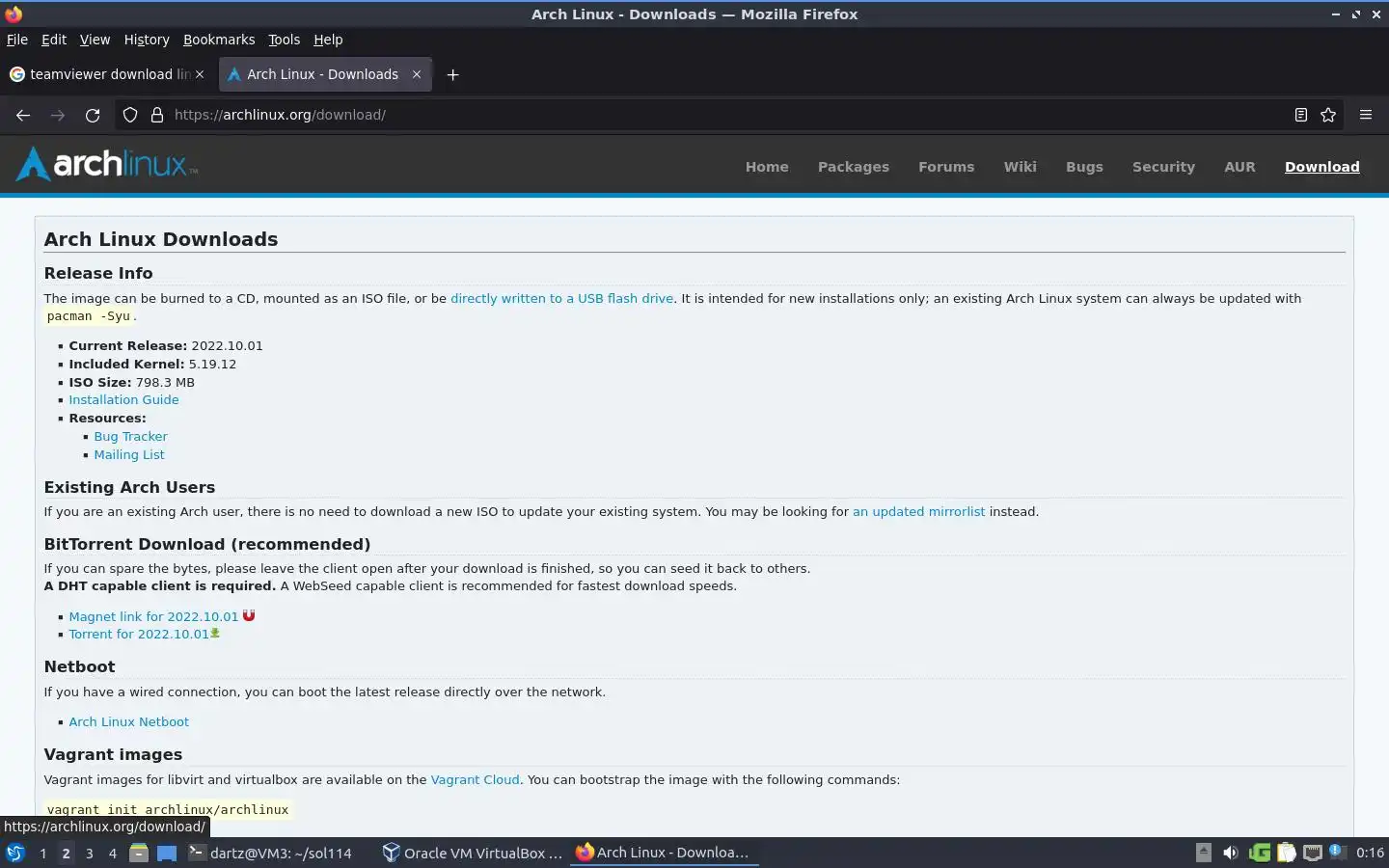Open the Vagrant Cloud link

(x=475, y=779)
